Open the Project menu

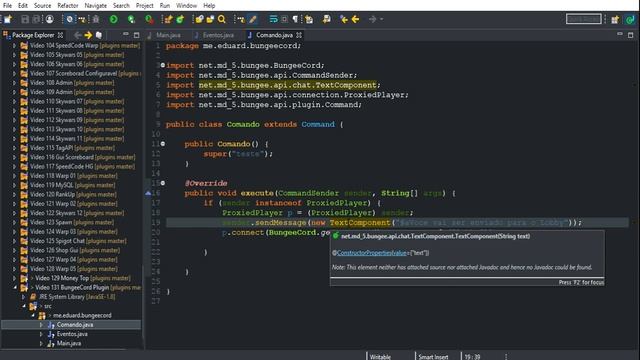pyautogui.click(x=144, y=6)
